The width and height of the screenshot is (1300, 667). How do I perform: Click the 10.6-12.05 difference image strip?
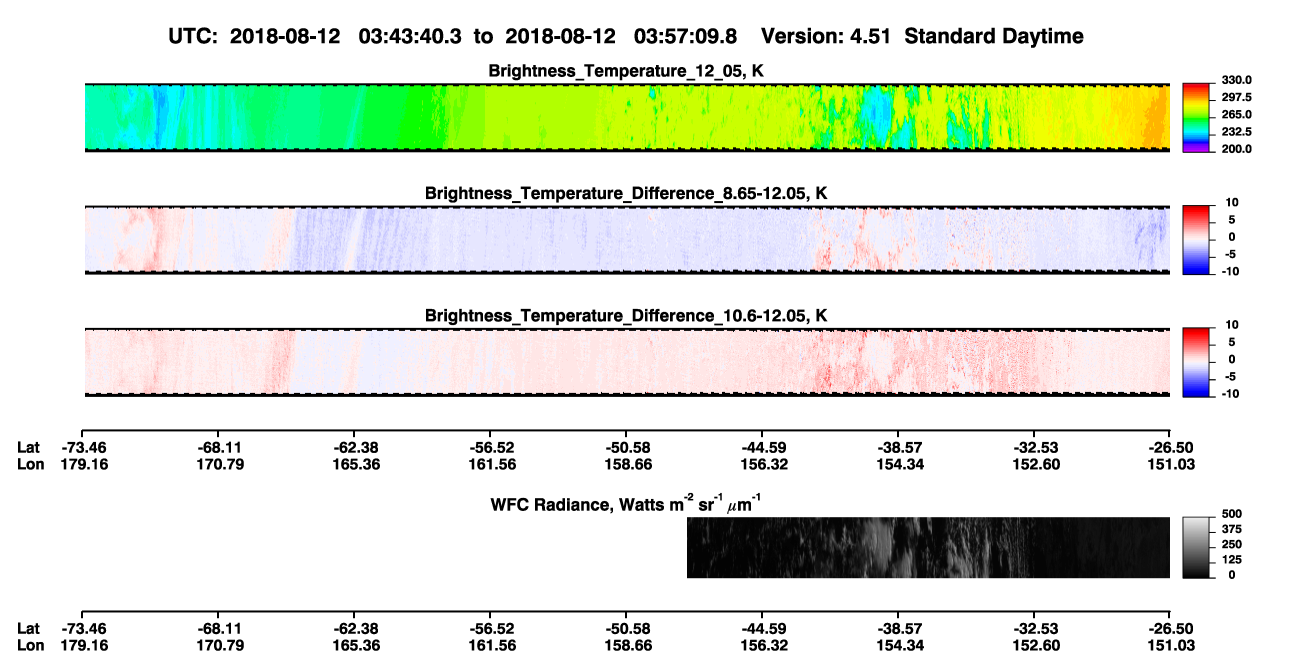[x=627, y=362]
